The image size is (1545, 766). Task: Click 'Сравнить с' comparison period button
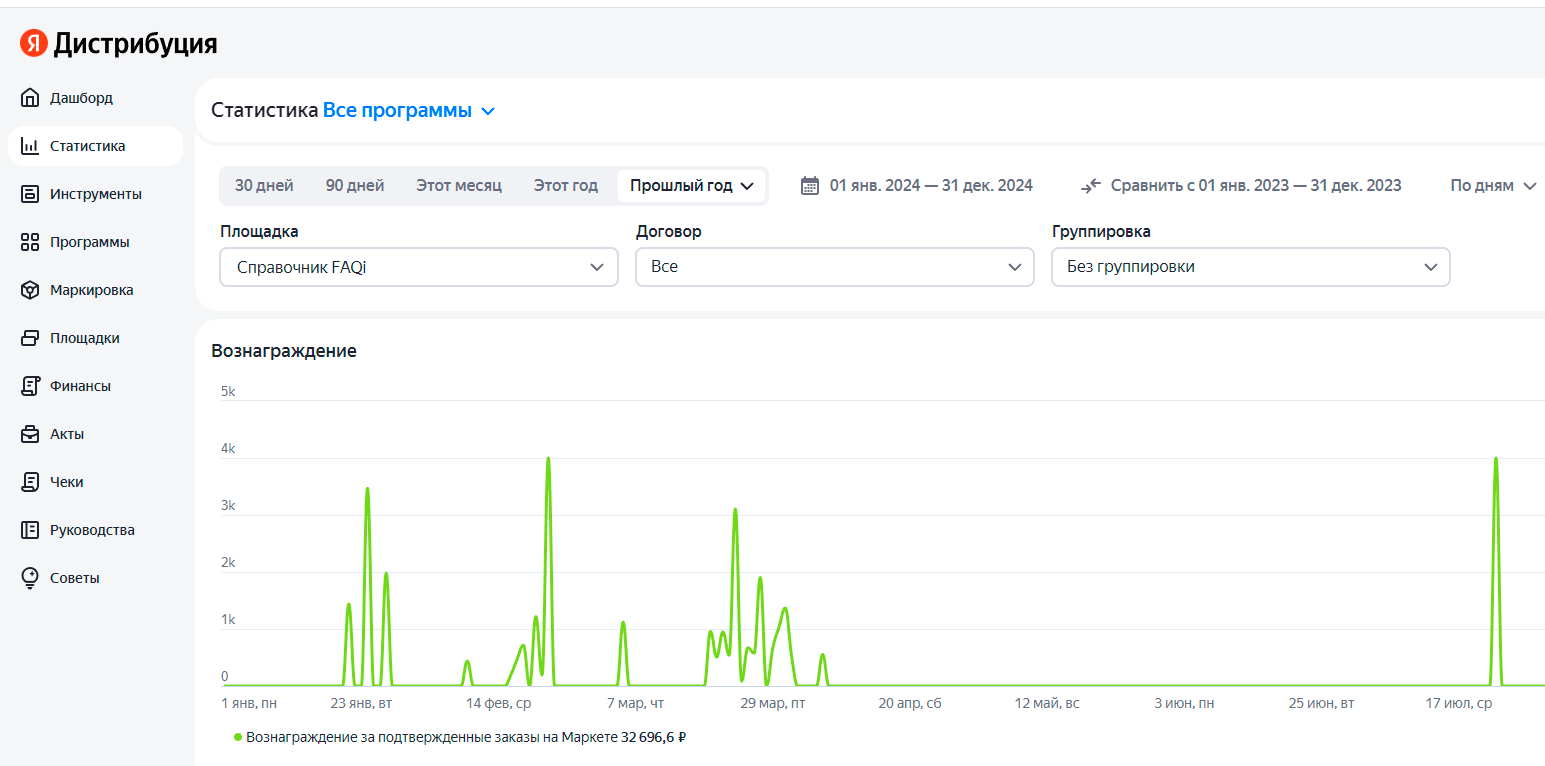(1241, 186)
